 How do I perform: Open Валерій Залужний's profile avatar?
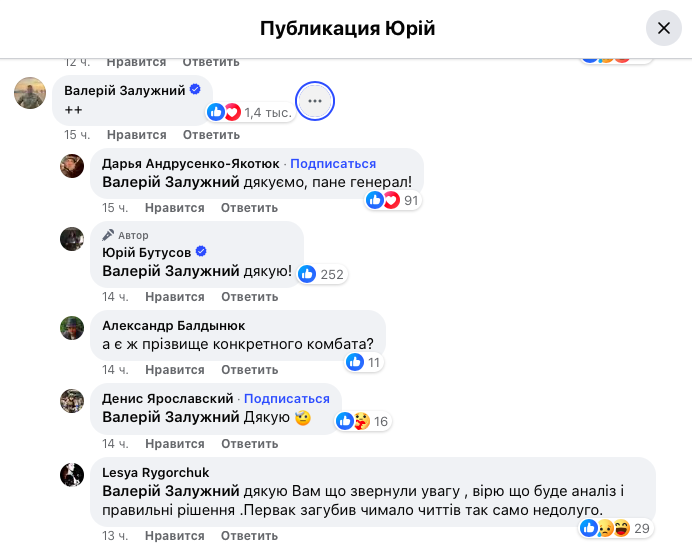pos(30,93)
